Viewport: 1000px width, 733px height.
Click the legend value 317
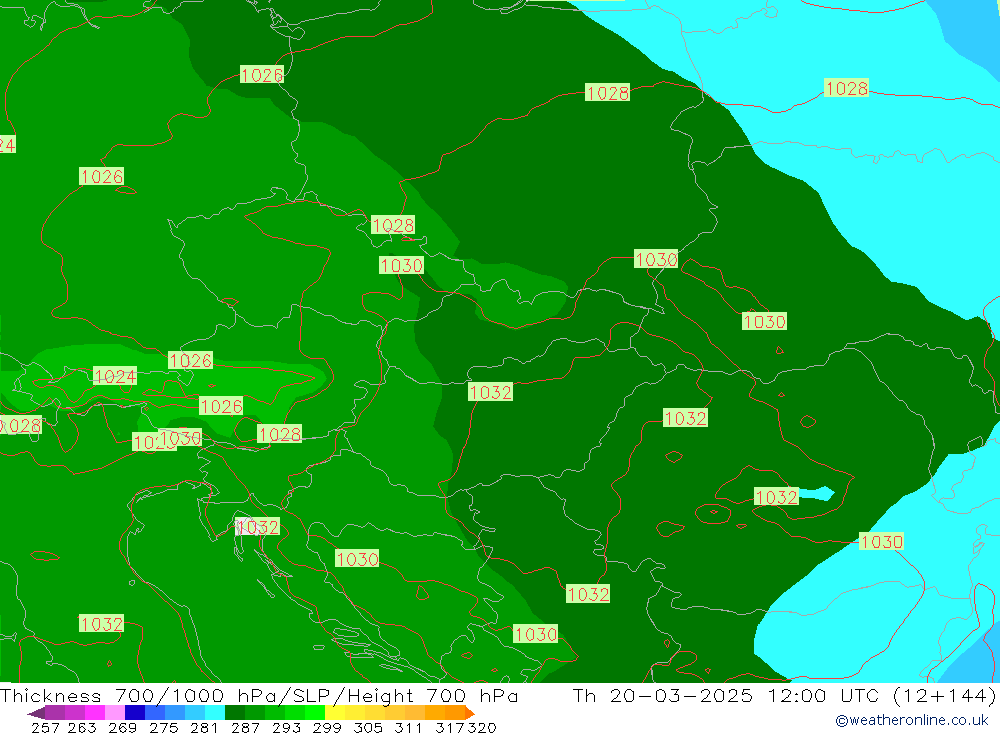click(x=450, y=727)
